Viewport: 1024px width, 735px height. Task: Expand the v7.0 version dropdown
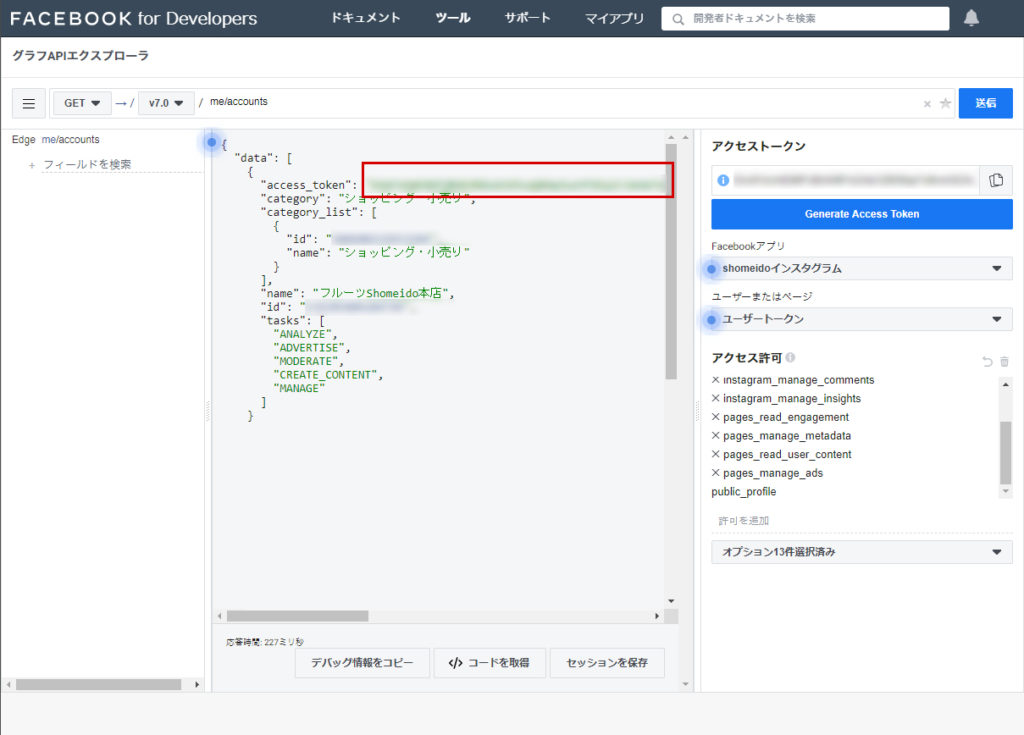(x=166, y=103)
